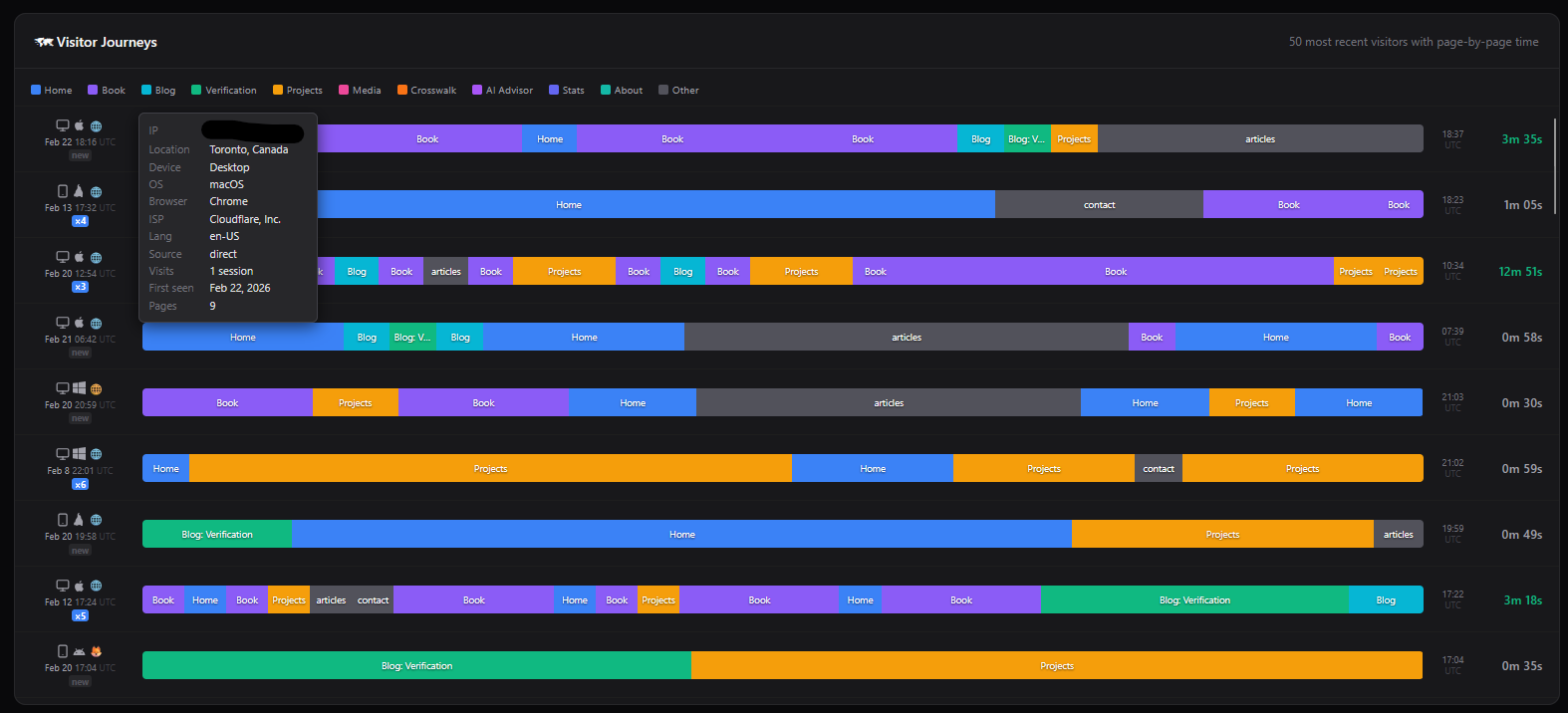Click the 12m 51s duration value
The height and width of the screenshot is (713, 1568).
1520,272
